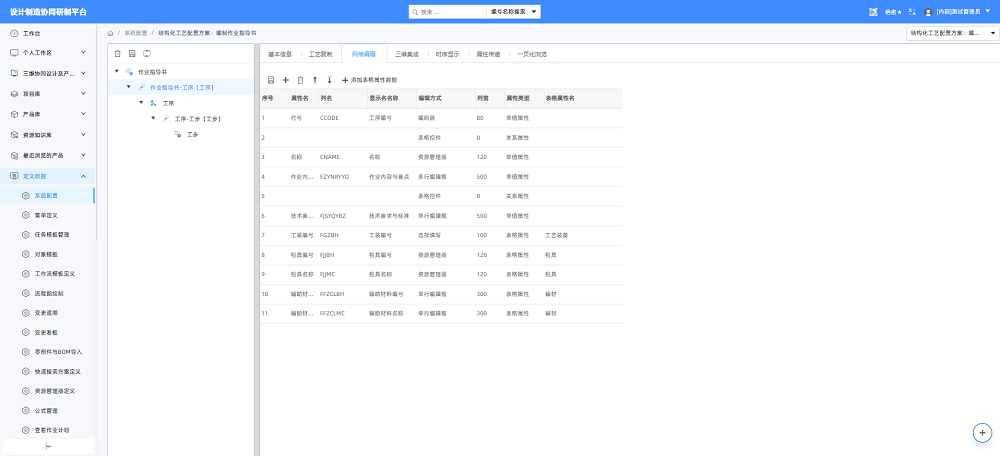
Task: Switch to the 三维集成 tab
Action: coord(406,54)
